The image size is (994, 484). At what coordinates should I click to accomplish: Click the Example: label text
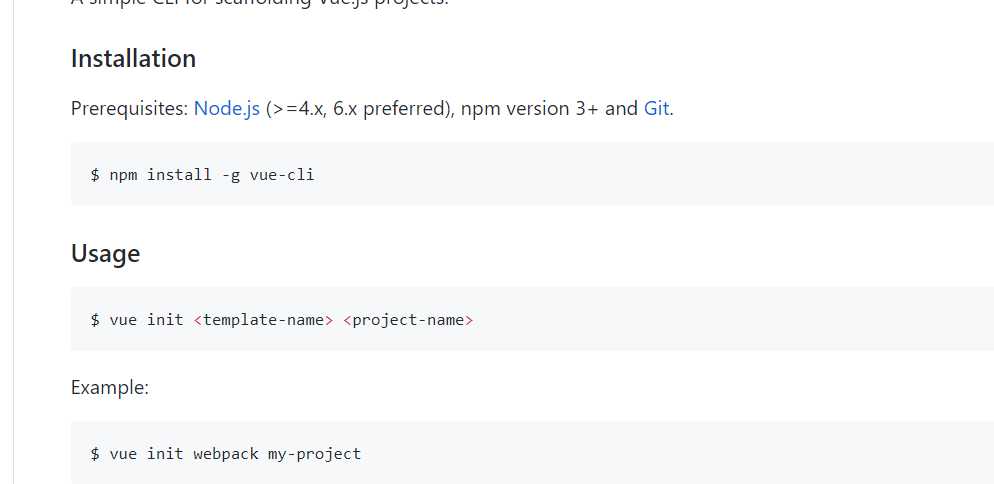pyautogui.click(x=110, y=388)
